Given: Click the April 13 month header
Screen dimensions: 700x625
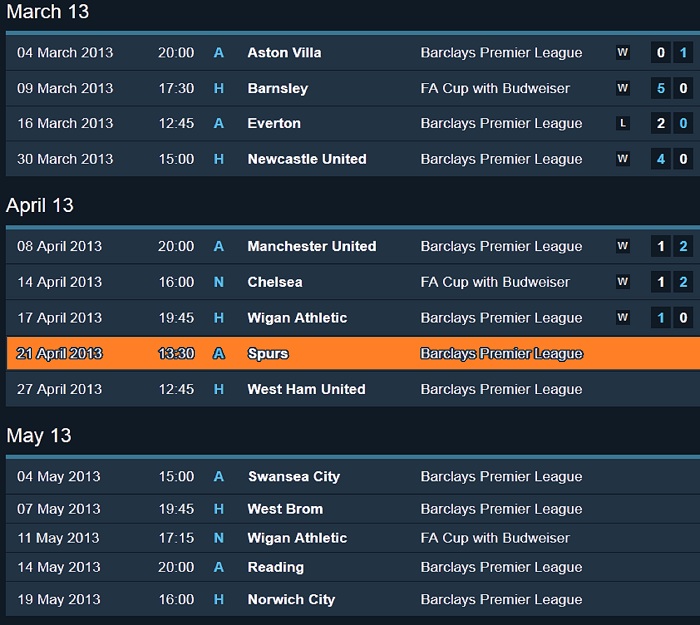Looking at the screenshot, I should click(40, 205).
